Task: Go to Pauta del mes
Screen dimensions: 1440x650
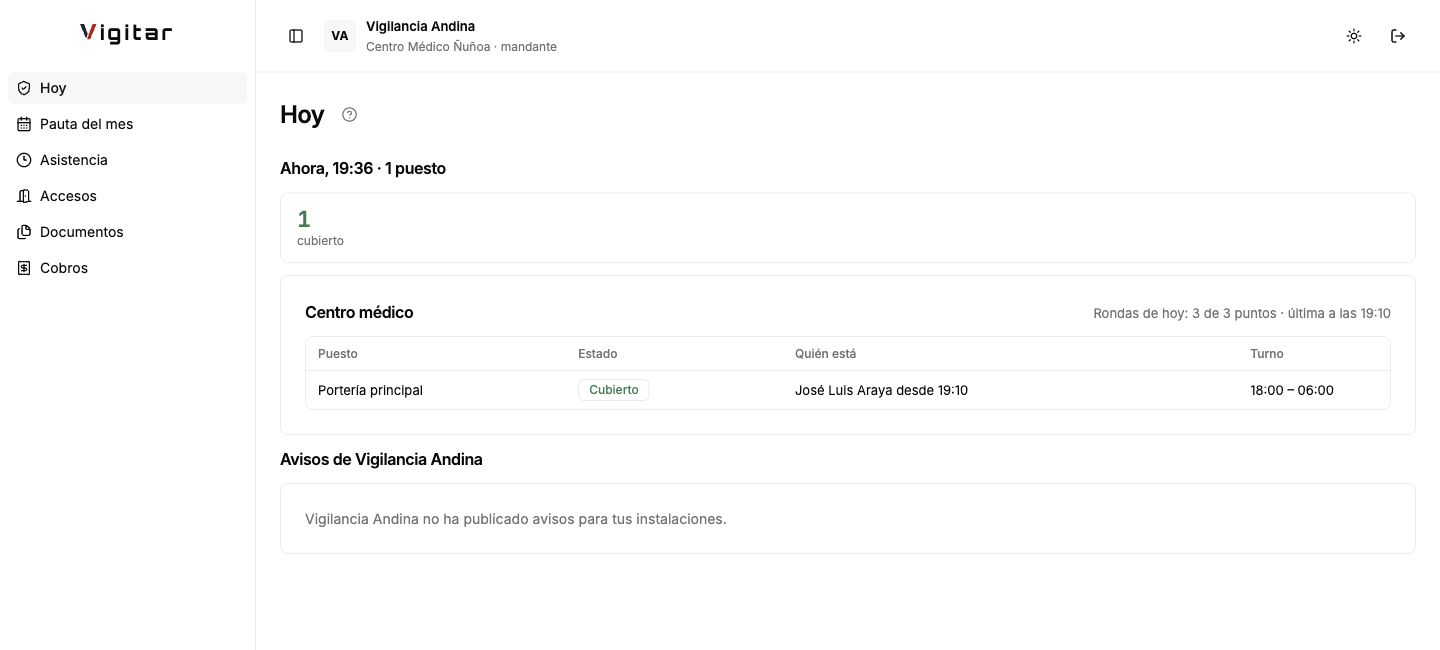Action: 127,124
